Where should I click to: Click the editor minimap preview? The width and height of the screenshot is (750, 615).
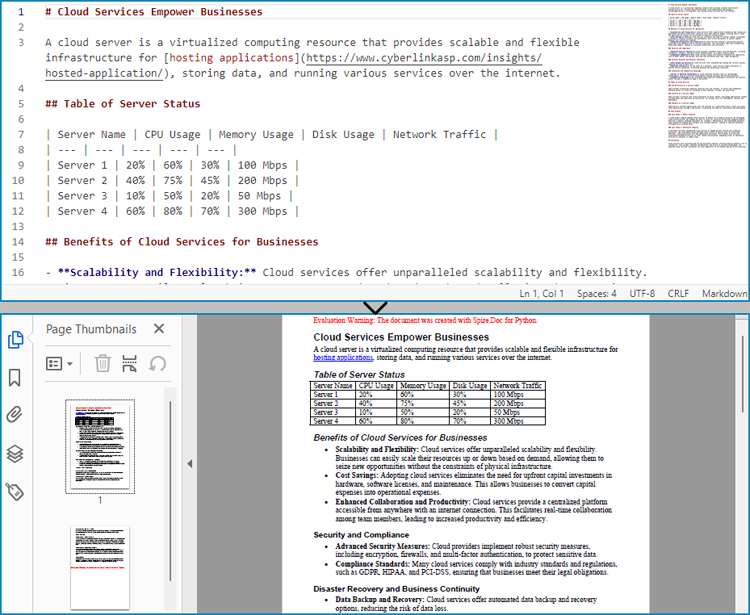[706, 80]
